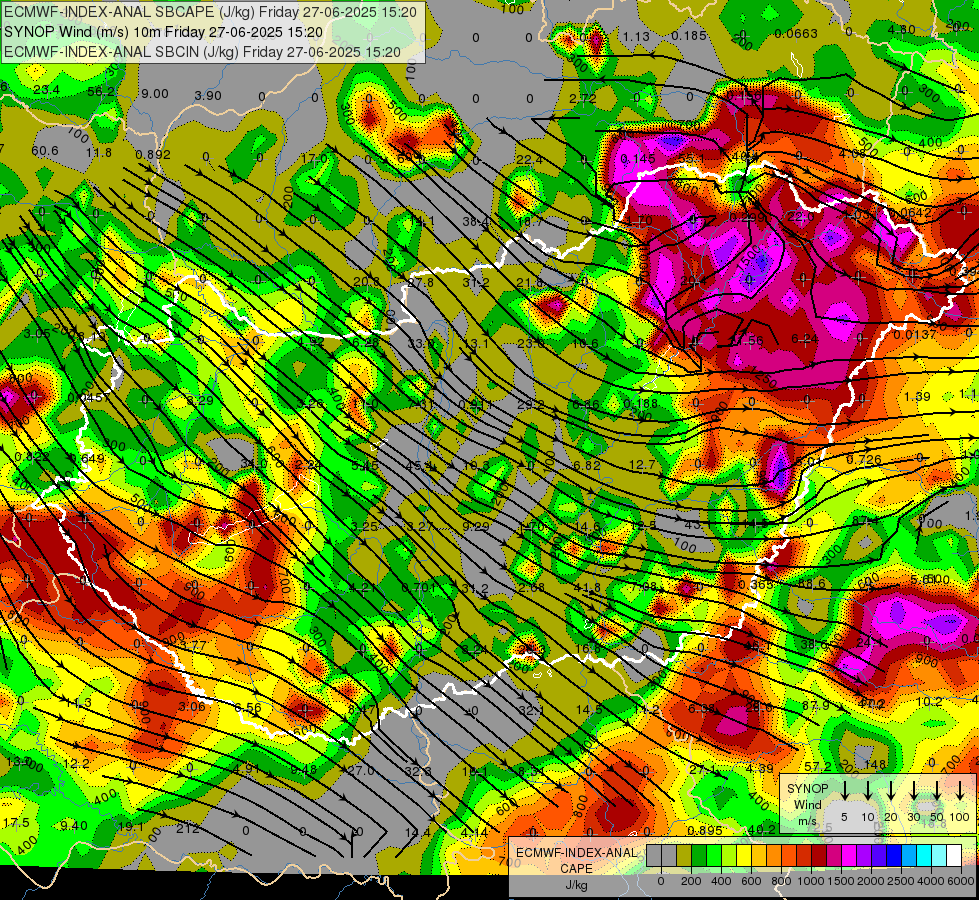Click the 0.185 value on the map
Screen dimensions: 979x900
pos(689,36)
